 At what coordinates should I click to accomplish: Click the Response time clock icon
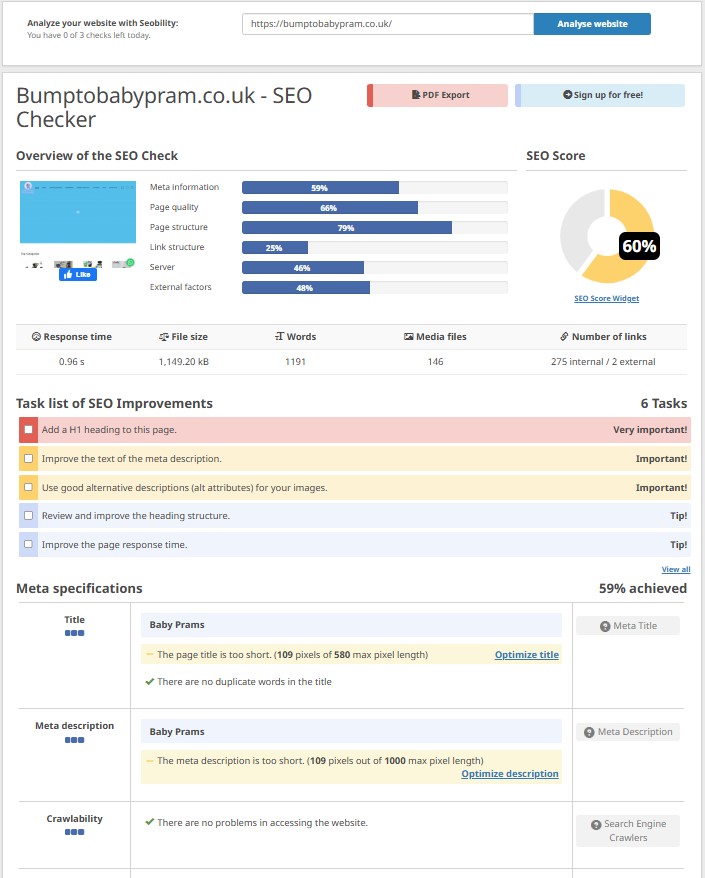point(36,337)
